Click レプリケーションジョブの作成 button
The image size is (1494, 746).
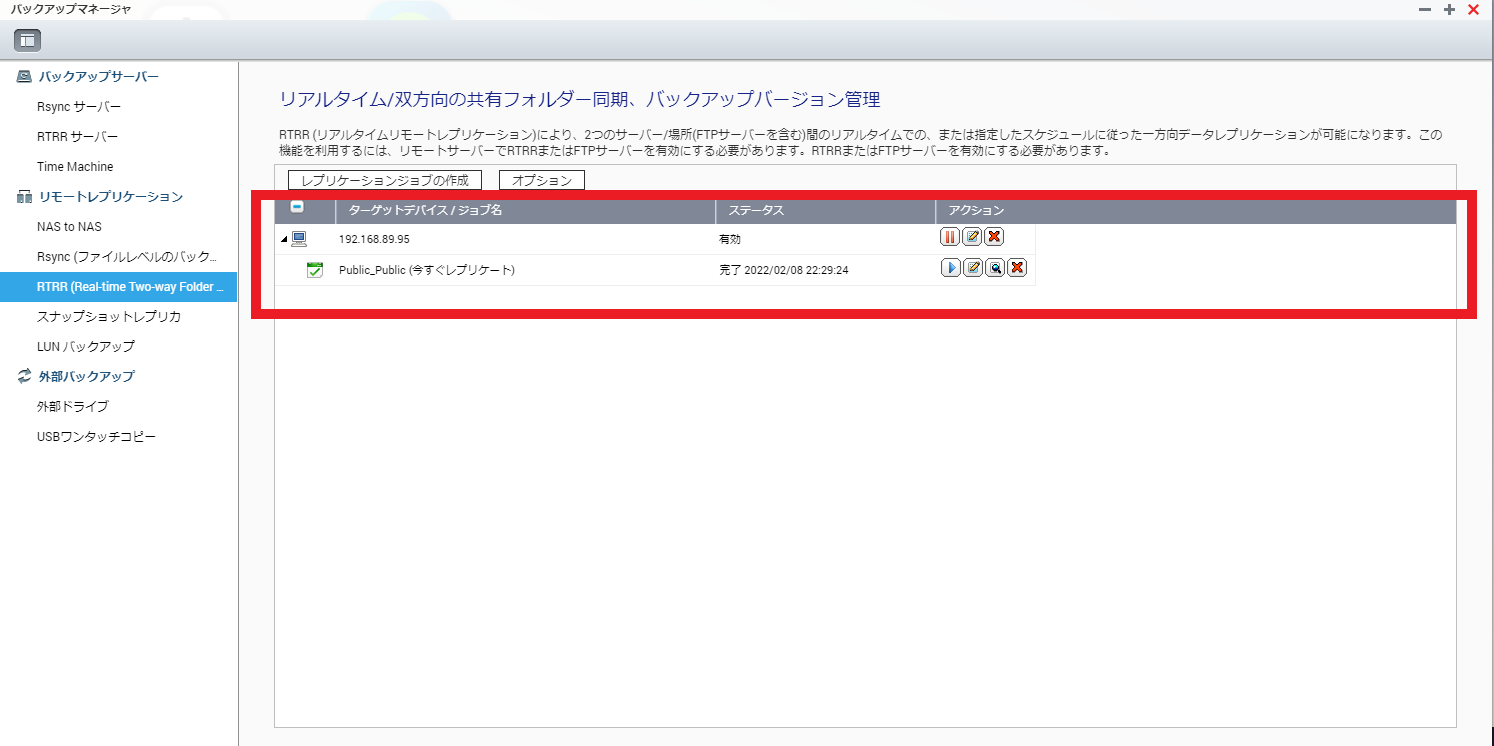tap(385, 180)
